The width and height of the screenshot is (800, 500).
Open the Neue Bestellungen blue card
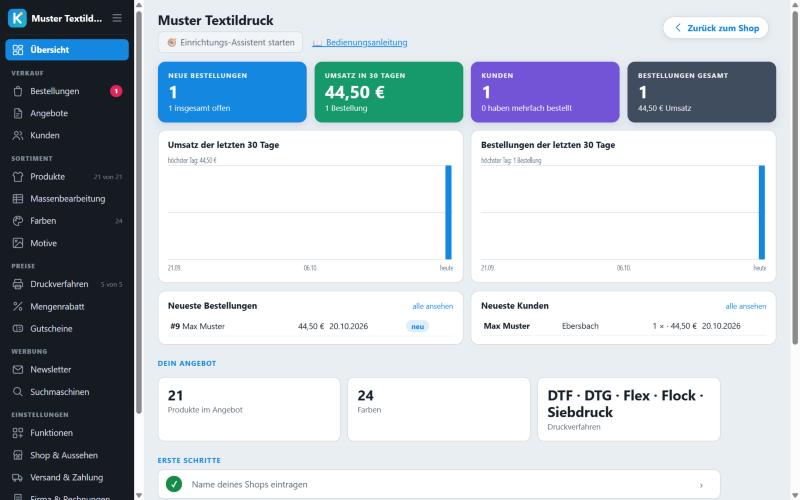(x=232, y=92)
